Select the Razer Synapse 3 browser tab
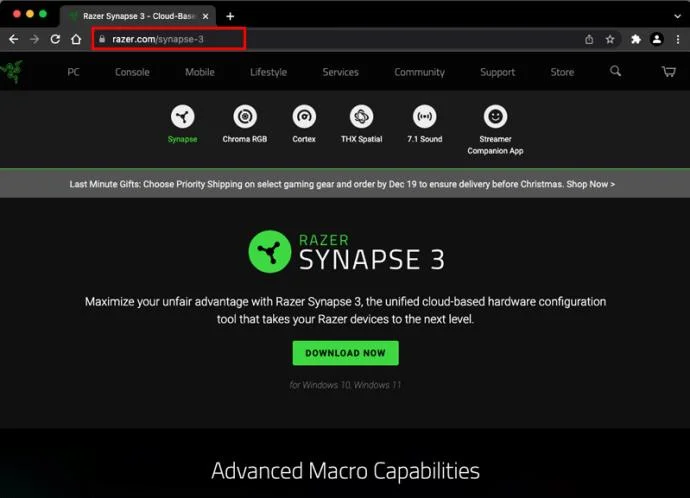 point(138,16)
